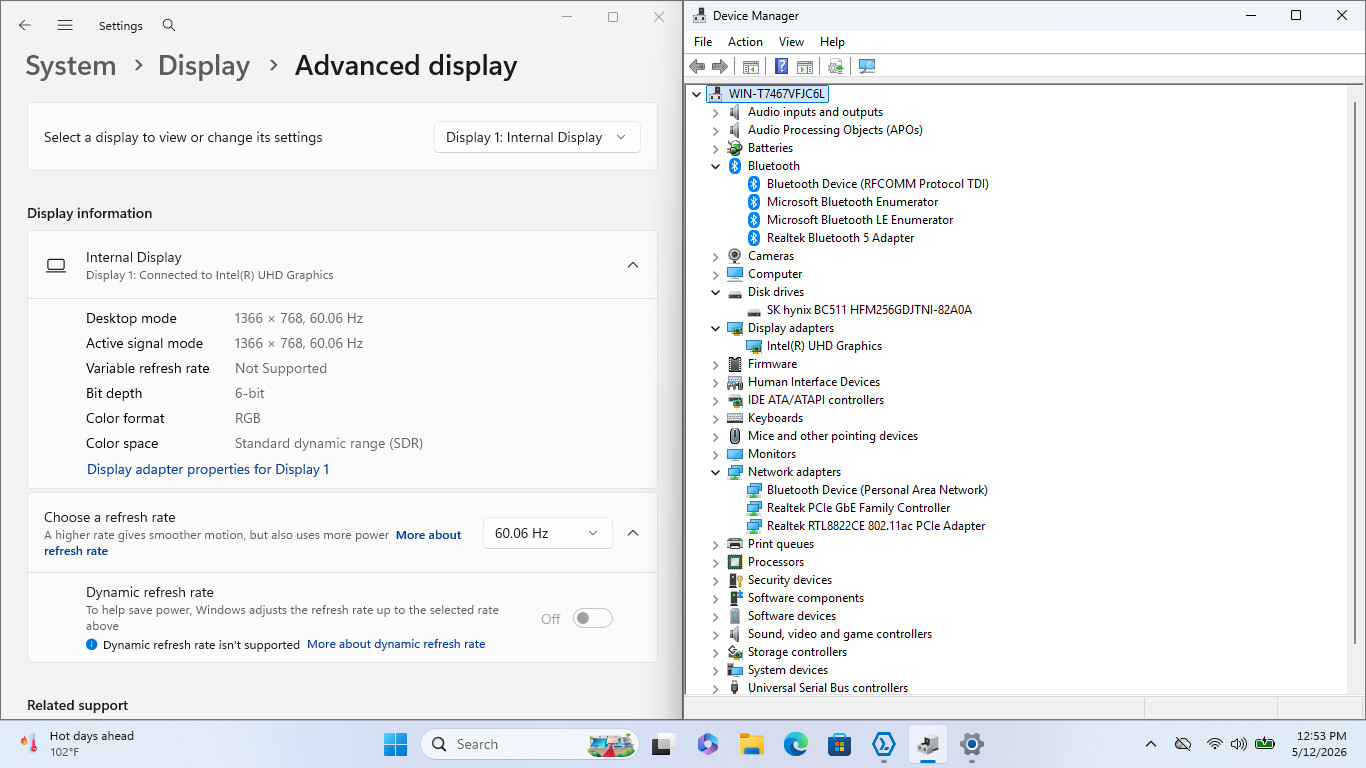This screenshot has height=768, width=1366.
Task: Open search from the Settings header magnifier
Action: [169, 25]
